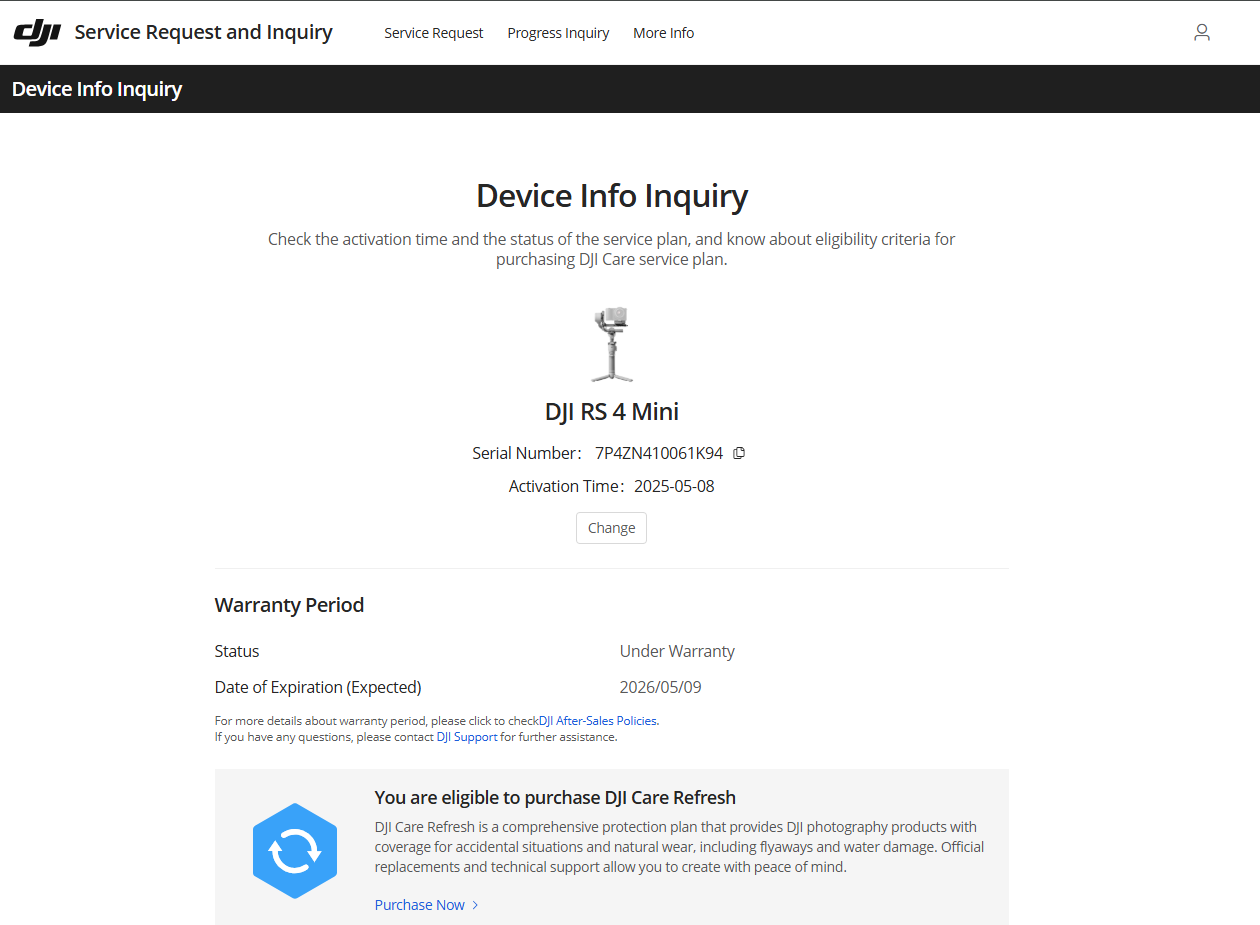1260x925 pixels.
Task: Go to Progress Inquiry in navigation
Action: pos(558,33)
